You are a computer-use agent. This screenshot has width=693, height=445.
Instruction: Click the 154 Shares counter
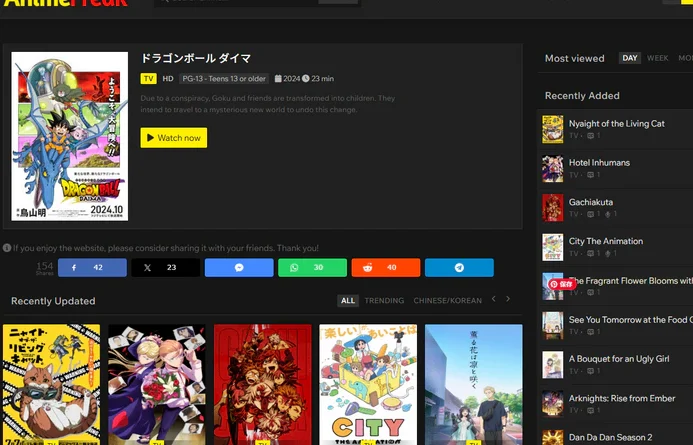tap(45, 268)
